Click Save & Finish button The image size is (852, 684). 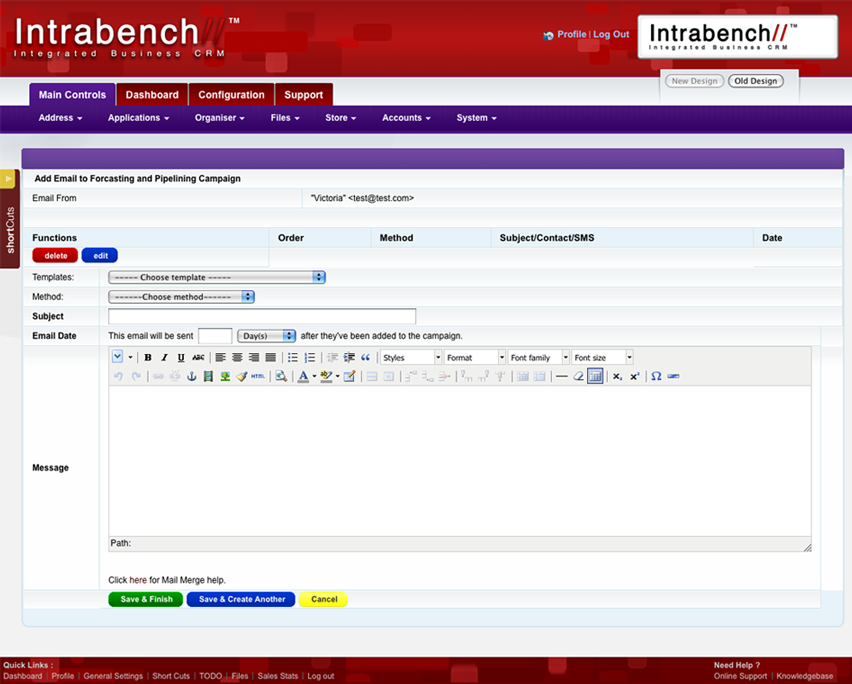146,599
